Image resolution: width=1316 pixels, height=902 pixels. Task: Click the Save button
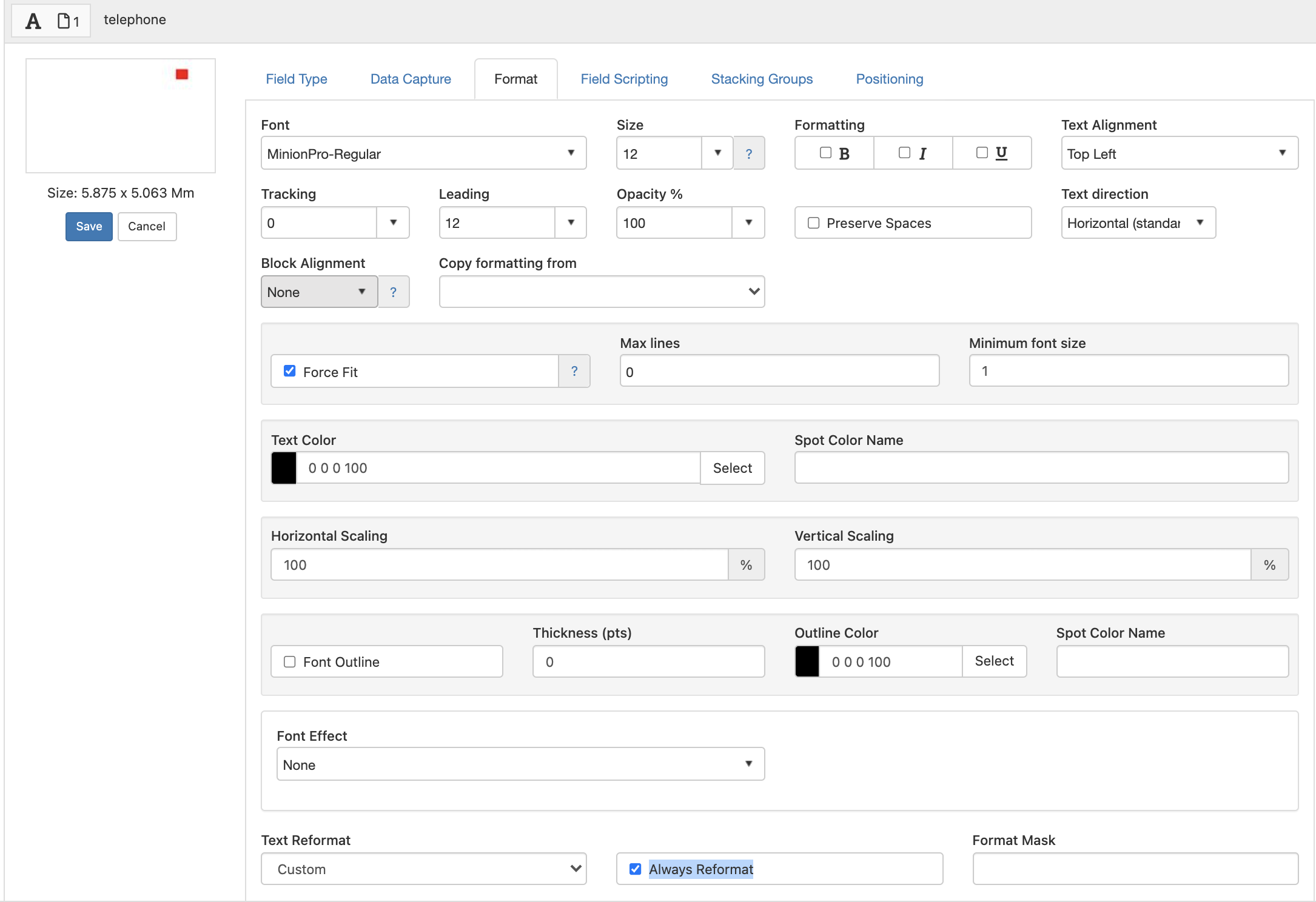click(x=89, y=225)
